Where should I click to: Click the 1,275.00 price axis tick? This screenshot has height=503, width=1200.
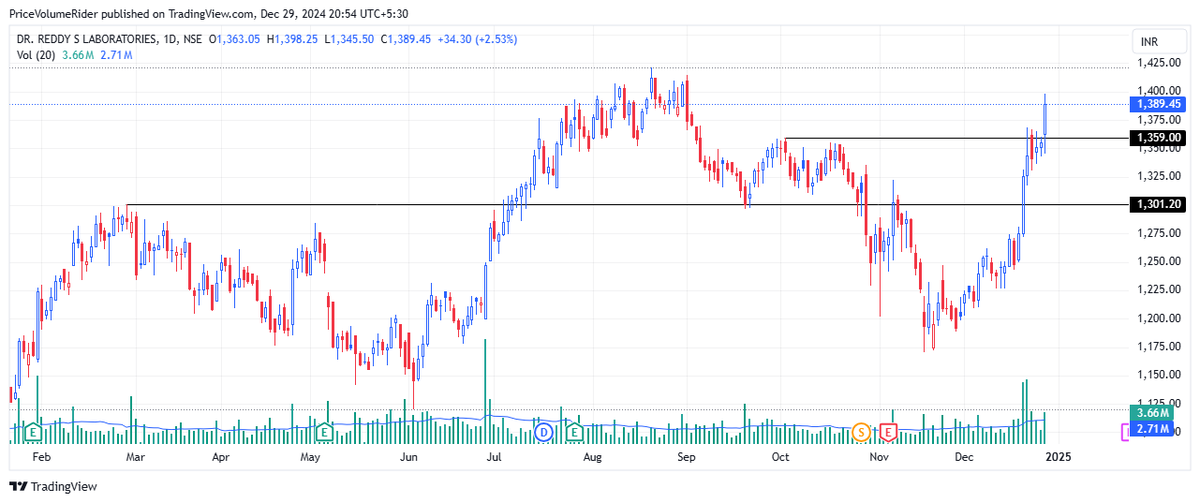point(1159,233)
